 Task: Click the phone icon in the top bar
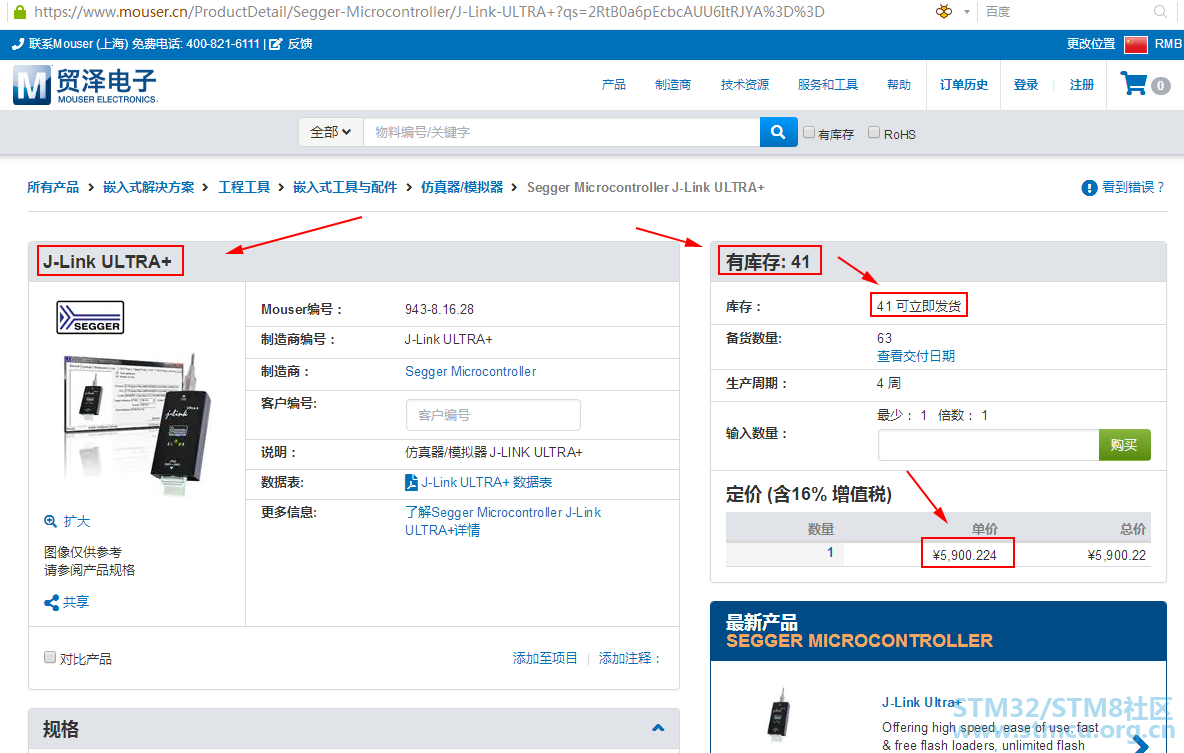(x=18, y=44)
